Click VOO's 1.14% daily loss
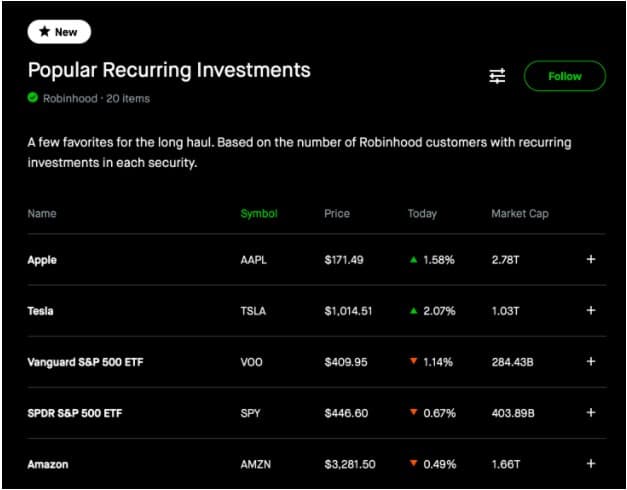Viewport: 627px width, 490px height. [x=431, y=362]
